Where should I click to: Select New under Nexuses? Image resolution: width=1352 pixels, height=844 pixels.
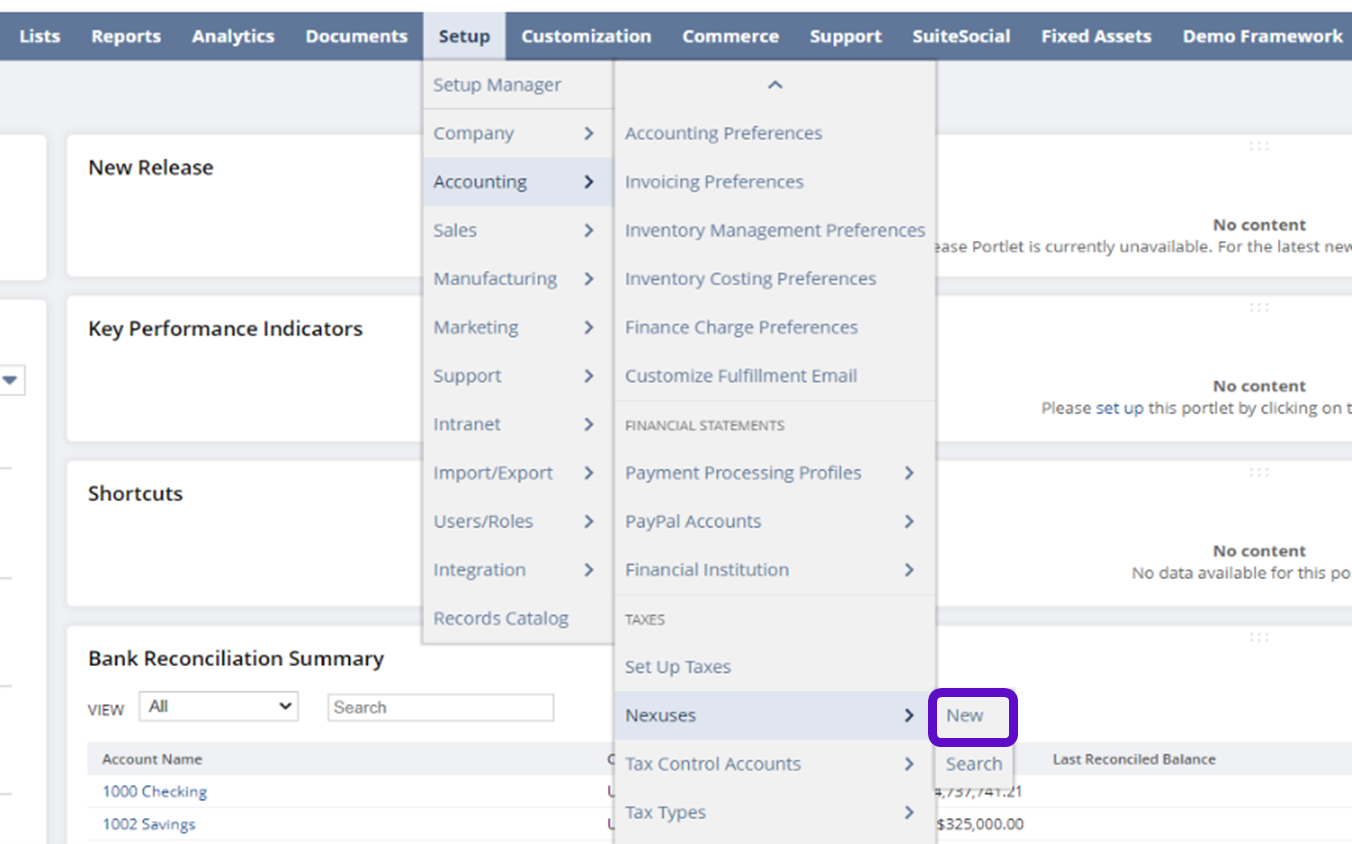click(x=965, y=716)
